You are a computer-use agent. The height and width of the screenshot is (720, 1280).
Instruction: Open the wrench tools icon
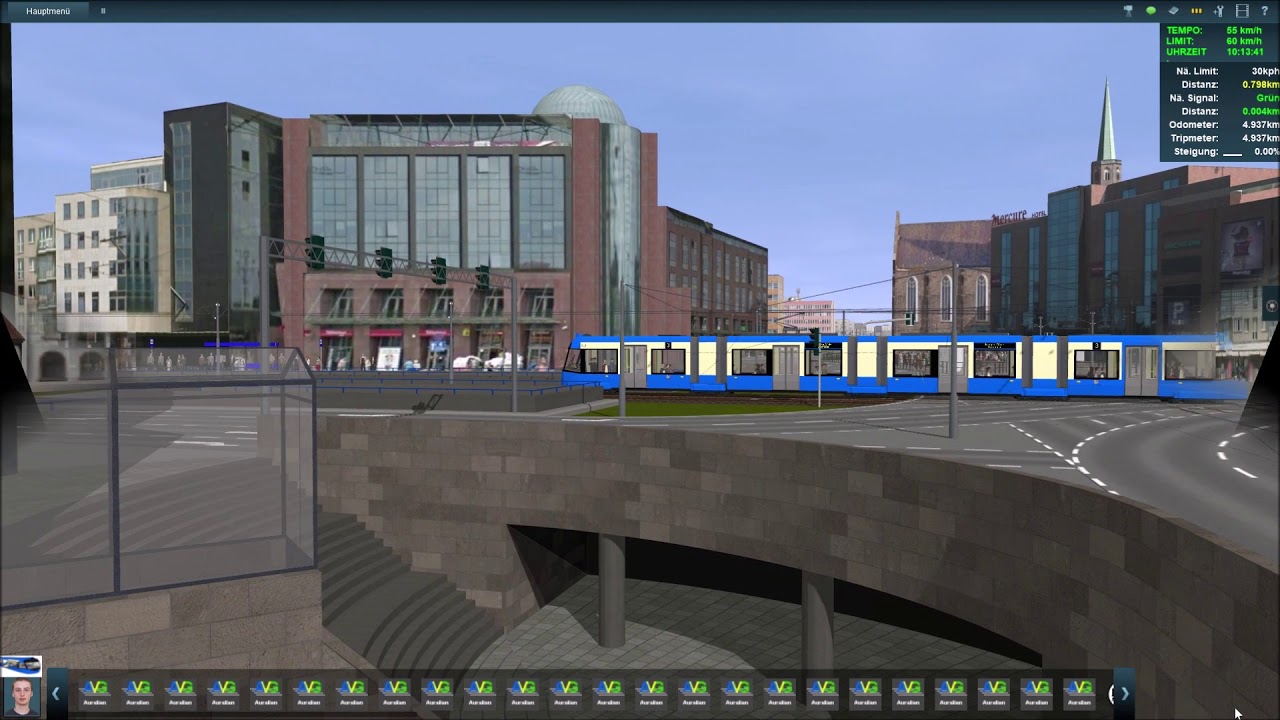[x=1219, y=11]
